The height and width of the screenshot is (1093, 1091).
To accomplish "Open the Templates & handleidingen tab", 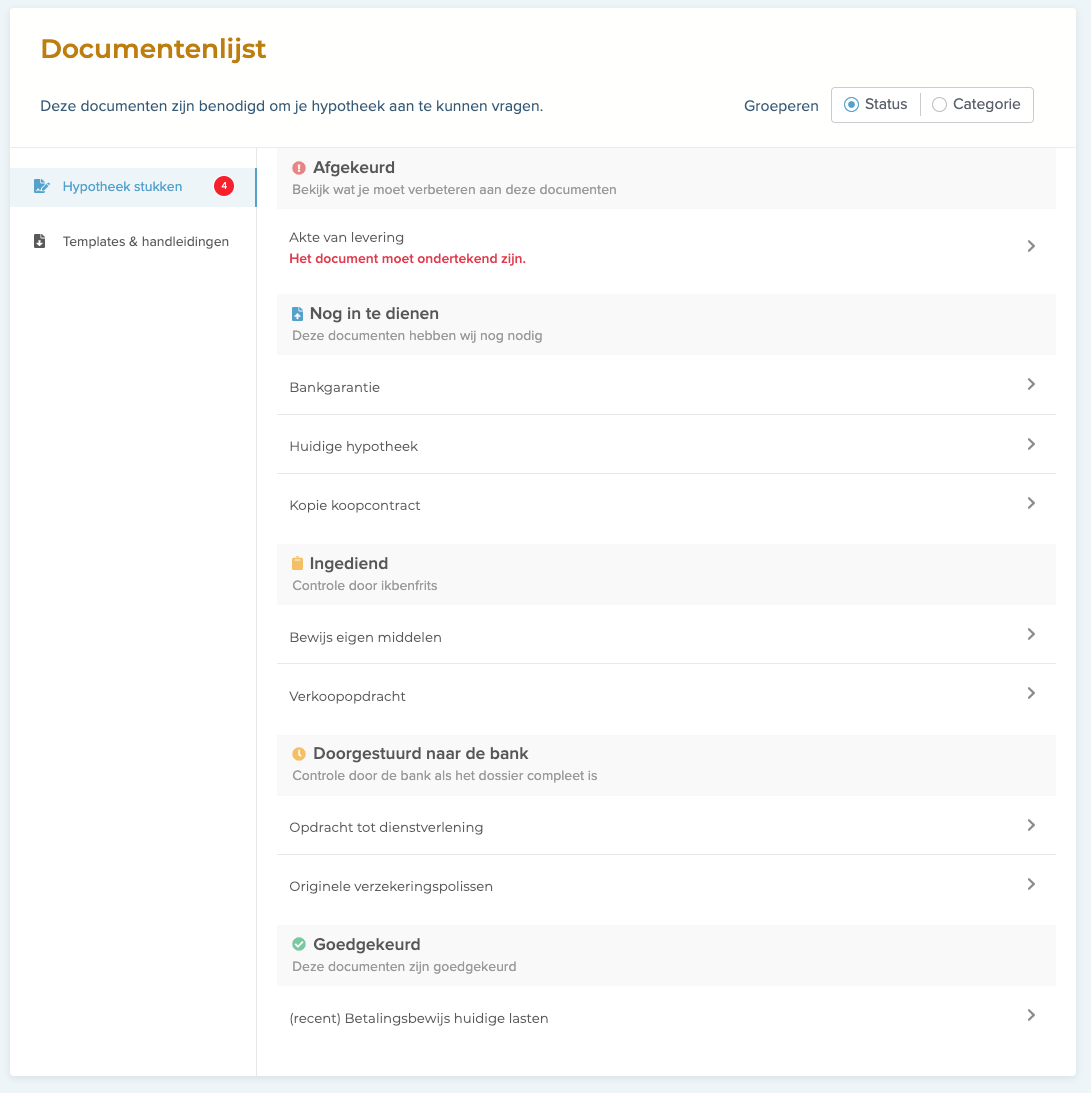I will pos(145,241).
